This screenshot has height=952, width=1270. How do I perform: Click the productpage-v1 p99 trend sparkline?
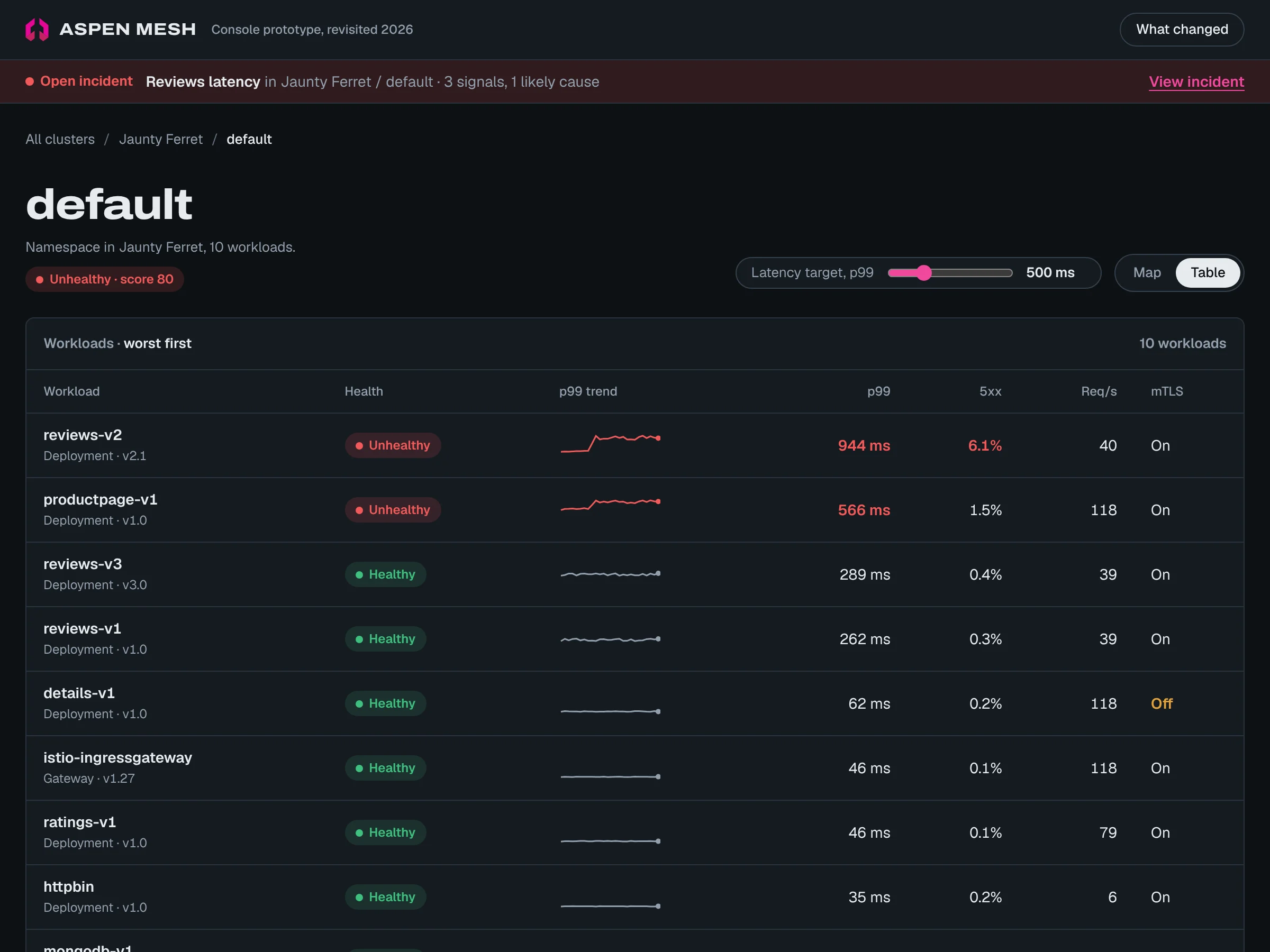[610, 505]
